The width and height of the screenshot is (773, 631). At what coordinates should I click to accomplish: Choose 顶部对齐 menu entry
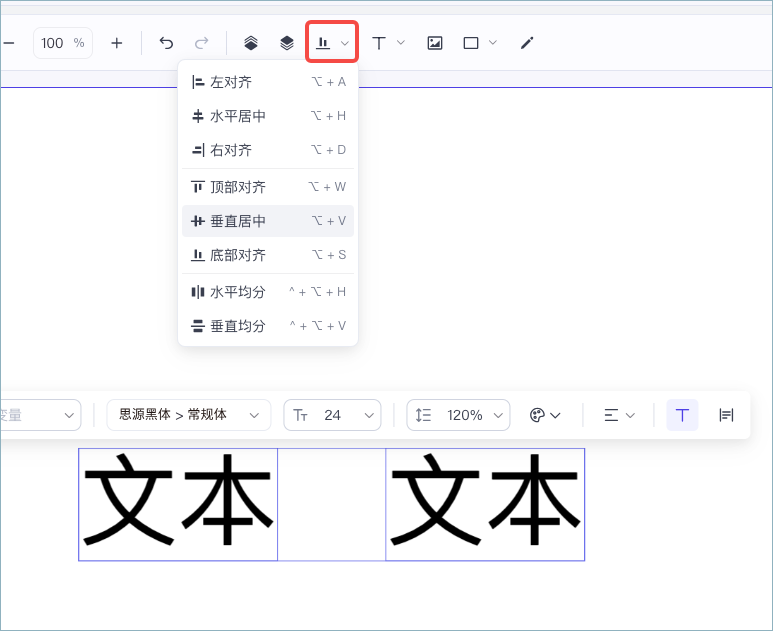point(268,187)
